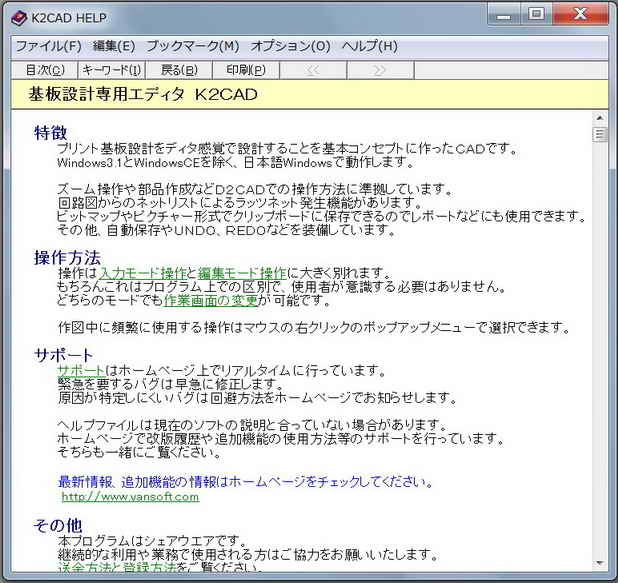Close the K2CAD HELP window
The image size is (618, 583).
coord(580,15)
